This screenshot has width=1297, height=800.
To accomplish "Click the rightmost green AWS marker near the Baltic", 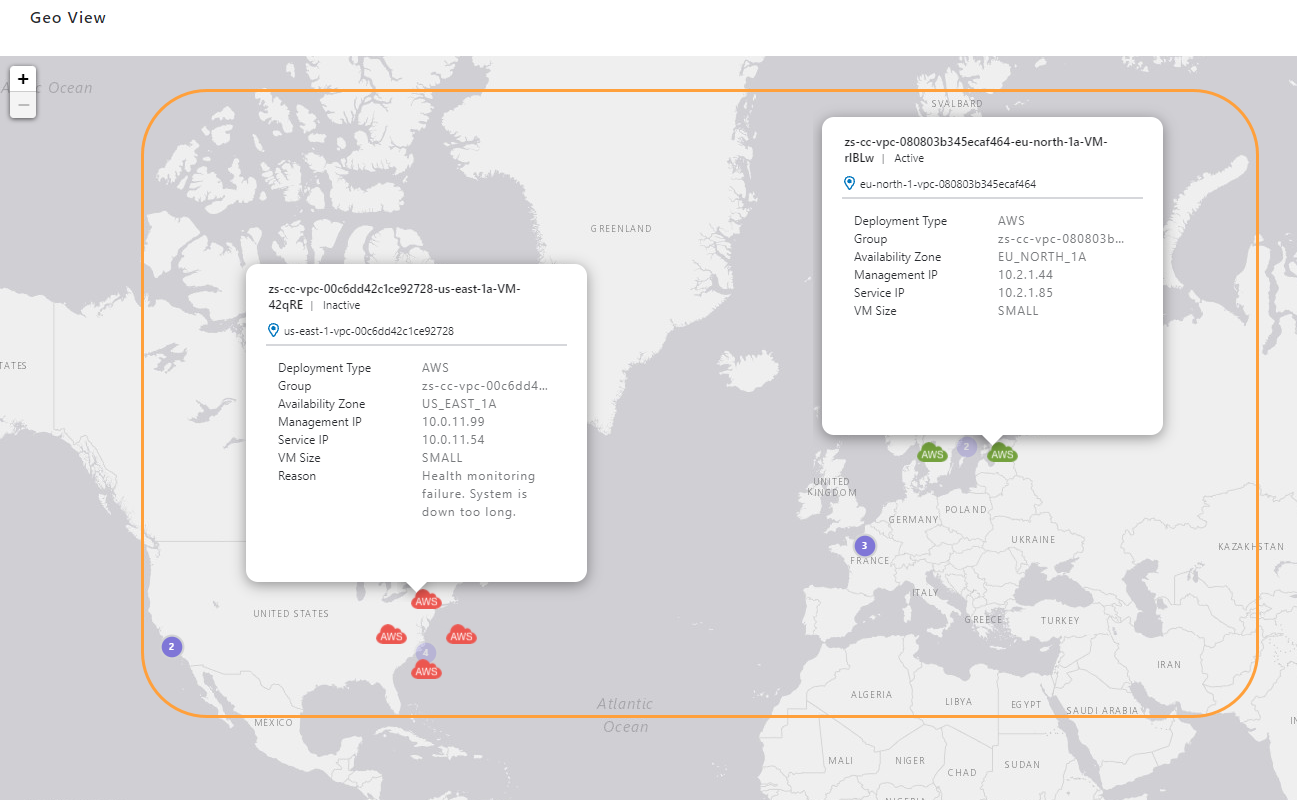I will 1001,452.
